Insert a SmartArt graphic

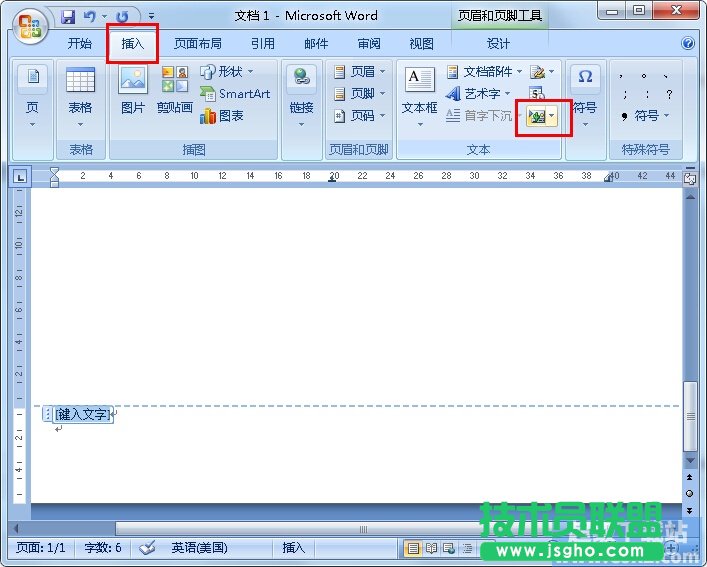(235, 94)
